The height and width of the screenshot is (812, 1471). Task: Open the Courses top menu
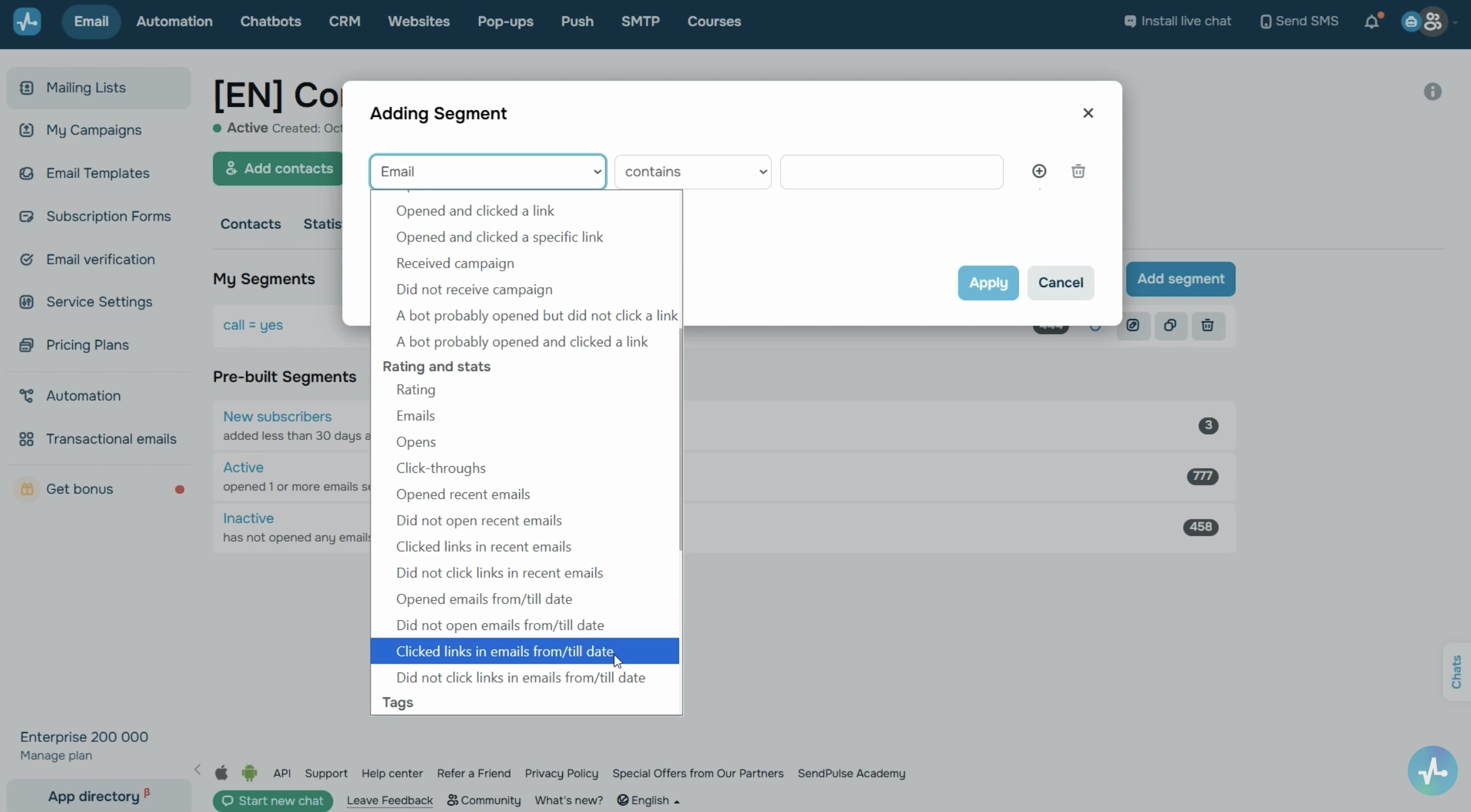click(714, 21)
